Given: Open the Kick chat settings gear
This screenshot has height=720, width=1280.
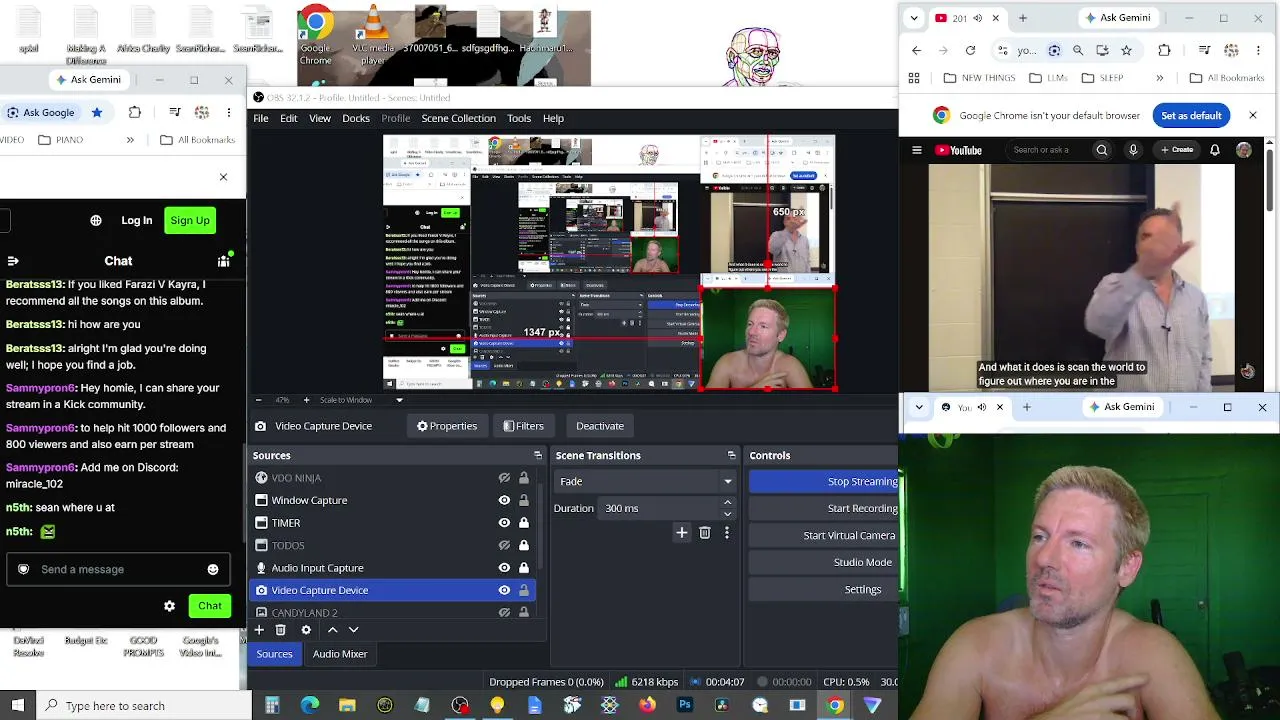Looking at the screenshot, I should 169,606.
